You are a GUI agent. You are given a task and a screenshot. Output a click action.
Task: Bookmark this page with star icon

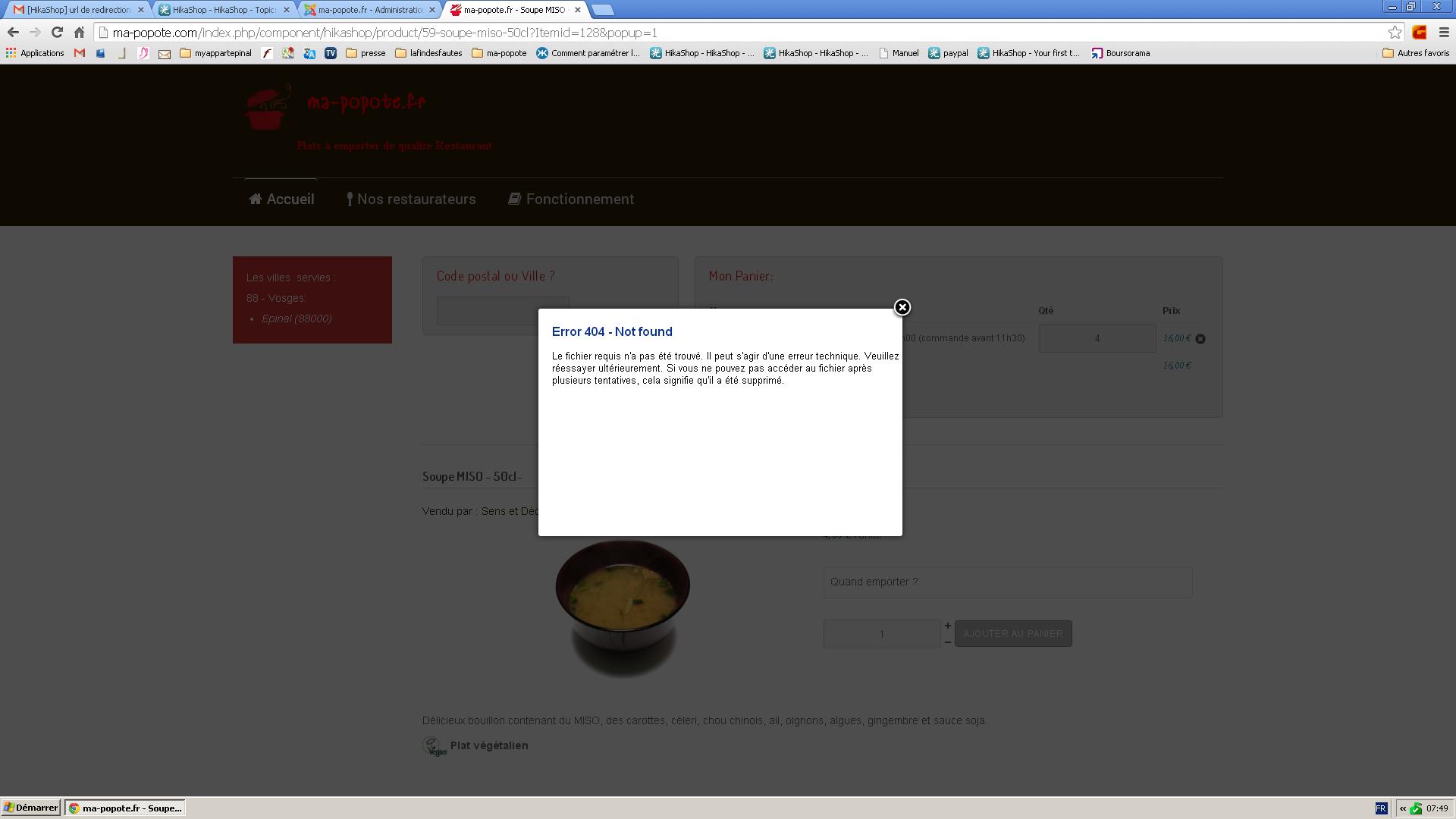click(1395, 32)
